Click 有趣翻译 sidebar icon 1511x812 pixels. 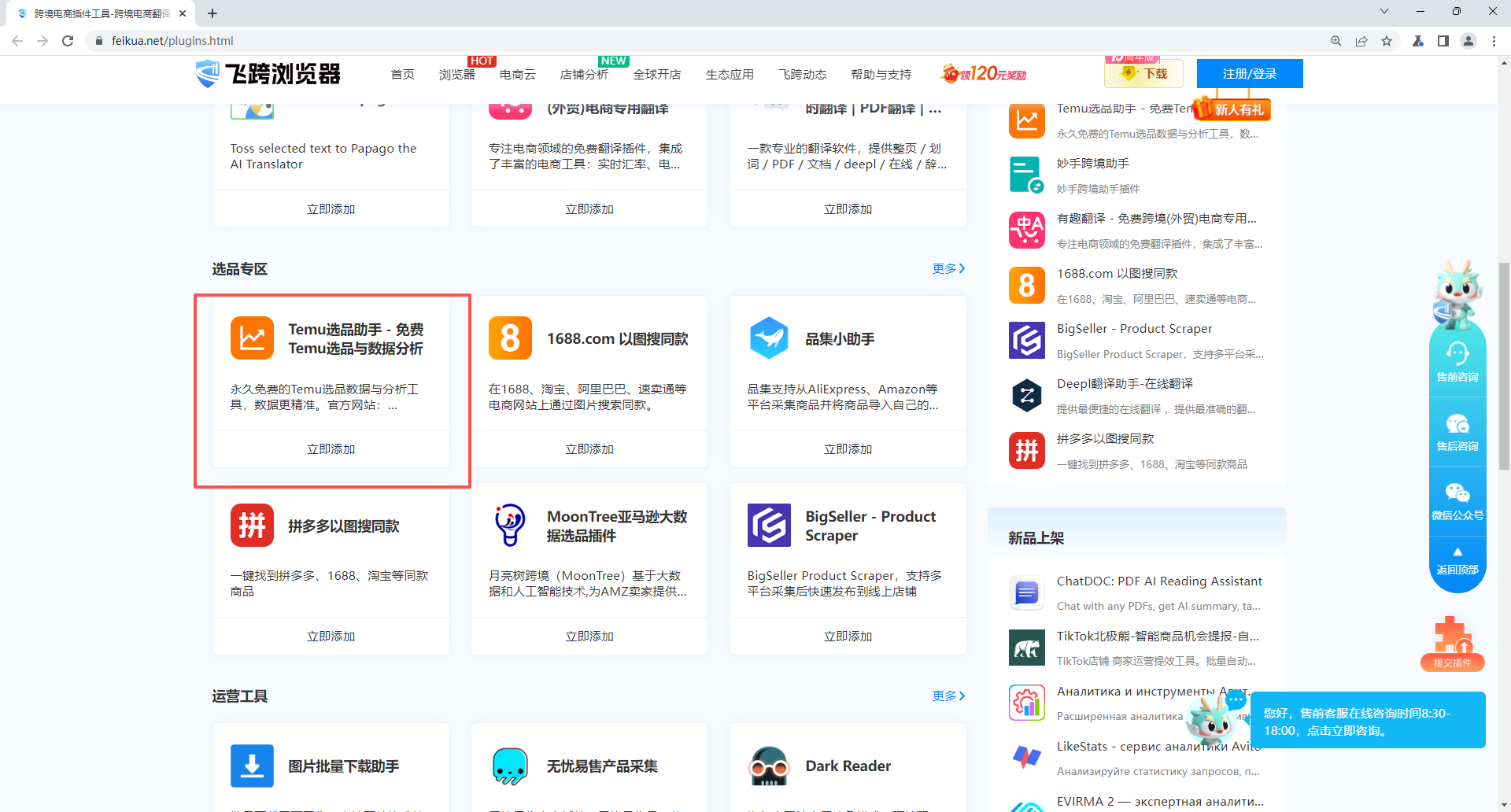tap(1027, 230)
